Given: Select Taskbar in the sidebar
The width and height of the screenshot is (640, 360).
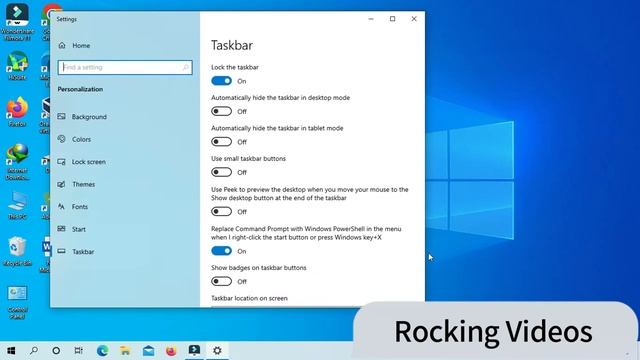Looking at the screenshot, I should (x=76, y=251).
